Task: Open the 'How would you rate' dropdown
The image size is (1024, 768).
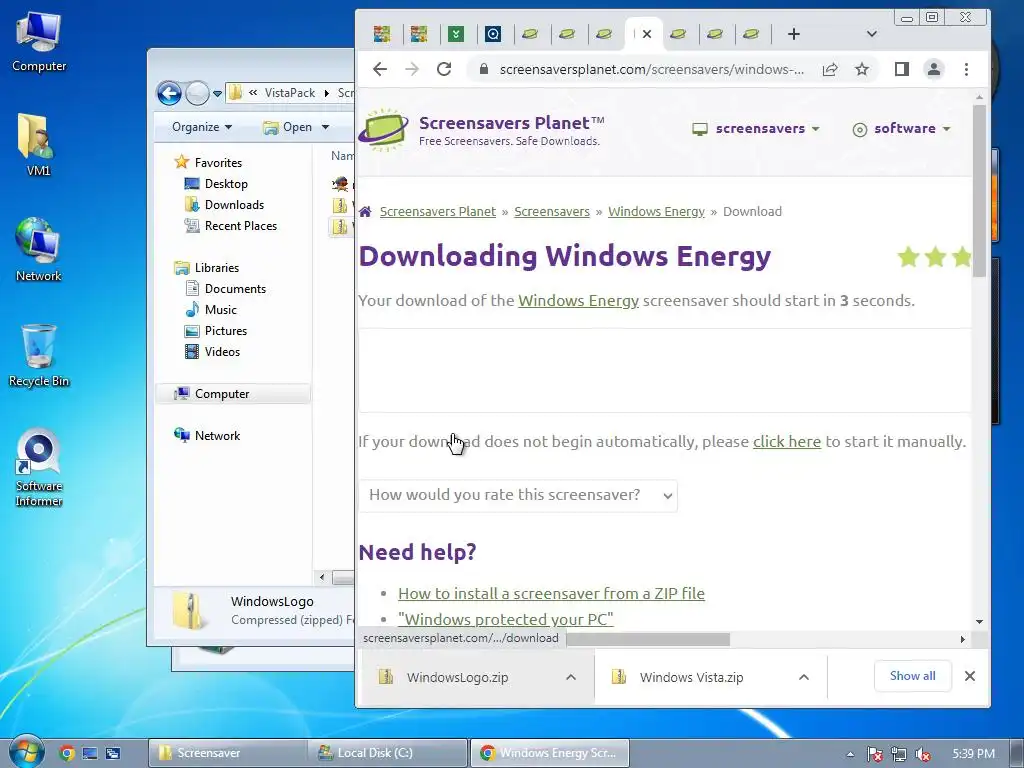Action: click(518, 495)
